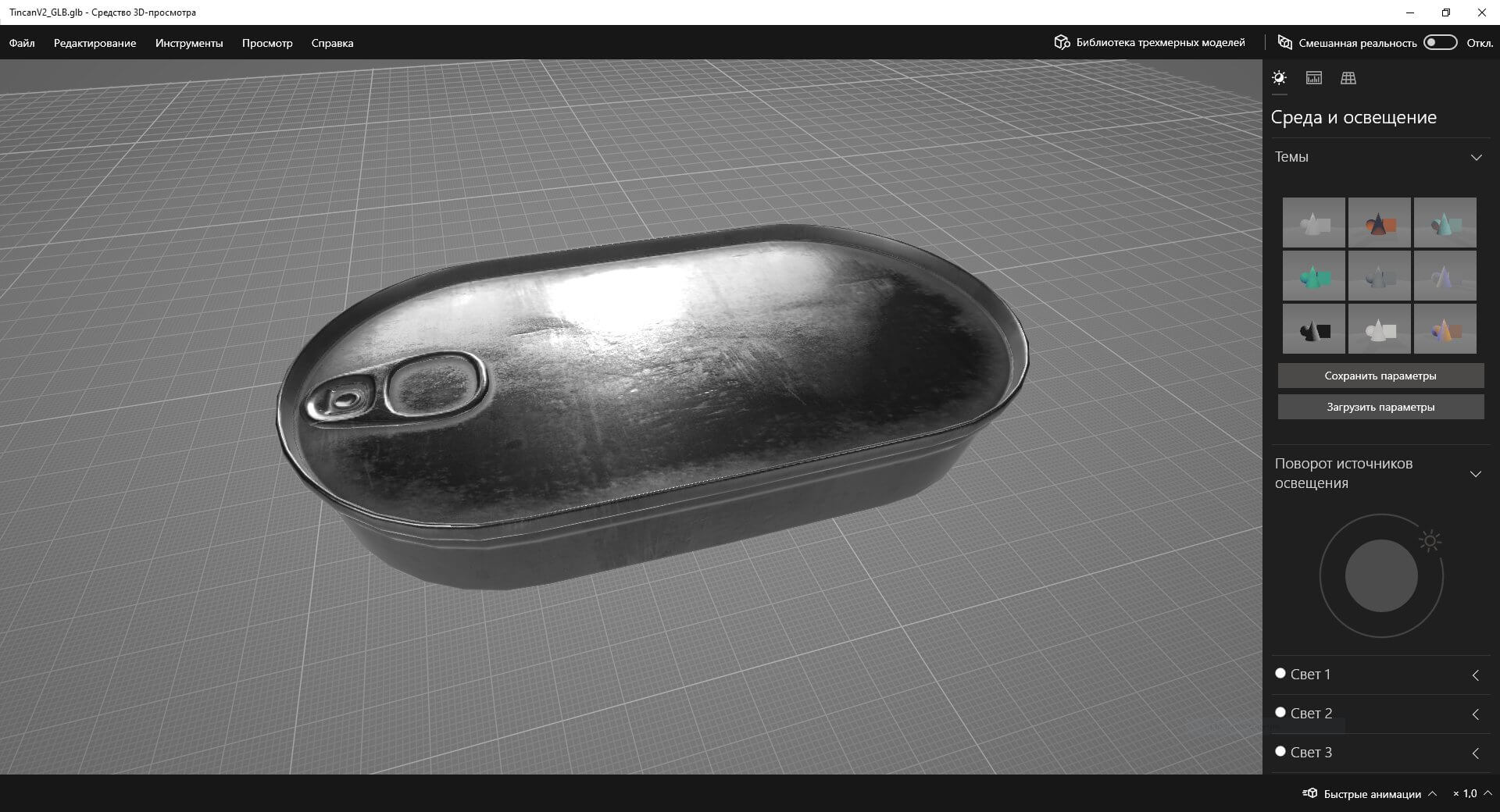Select the white shapes bottom theme thumbnail
Image resolution: width=1500 pixels, height=812 pixels.
point(1380,329)
